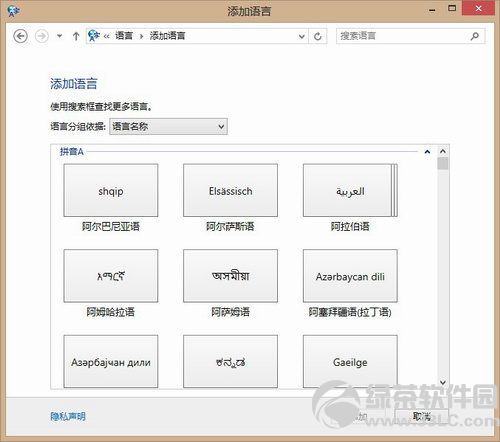
Task: Open the 隐私声明 privacy link
Action: 68,416
